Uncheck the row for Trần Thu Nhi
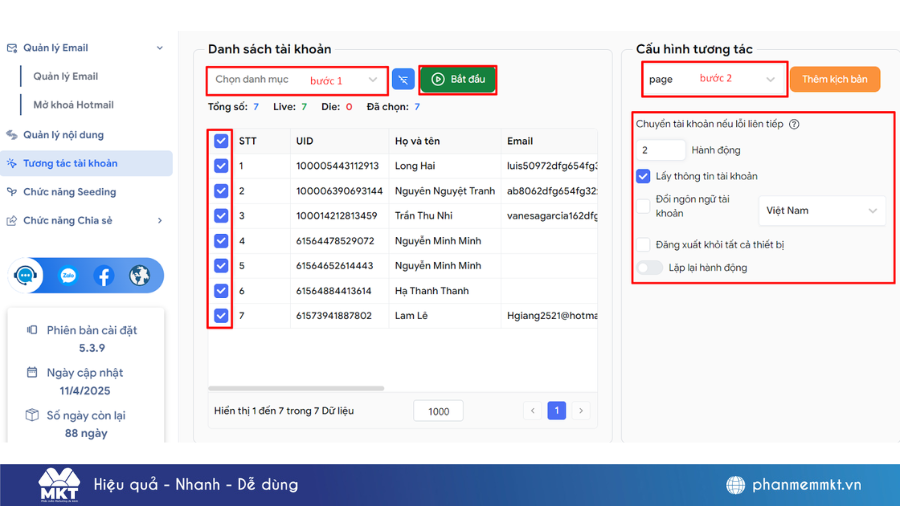The image size is (900, 506). click(221, 216)
